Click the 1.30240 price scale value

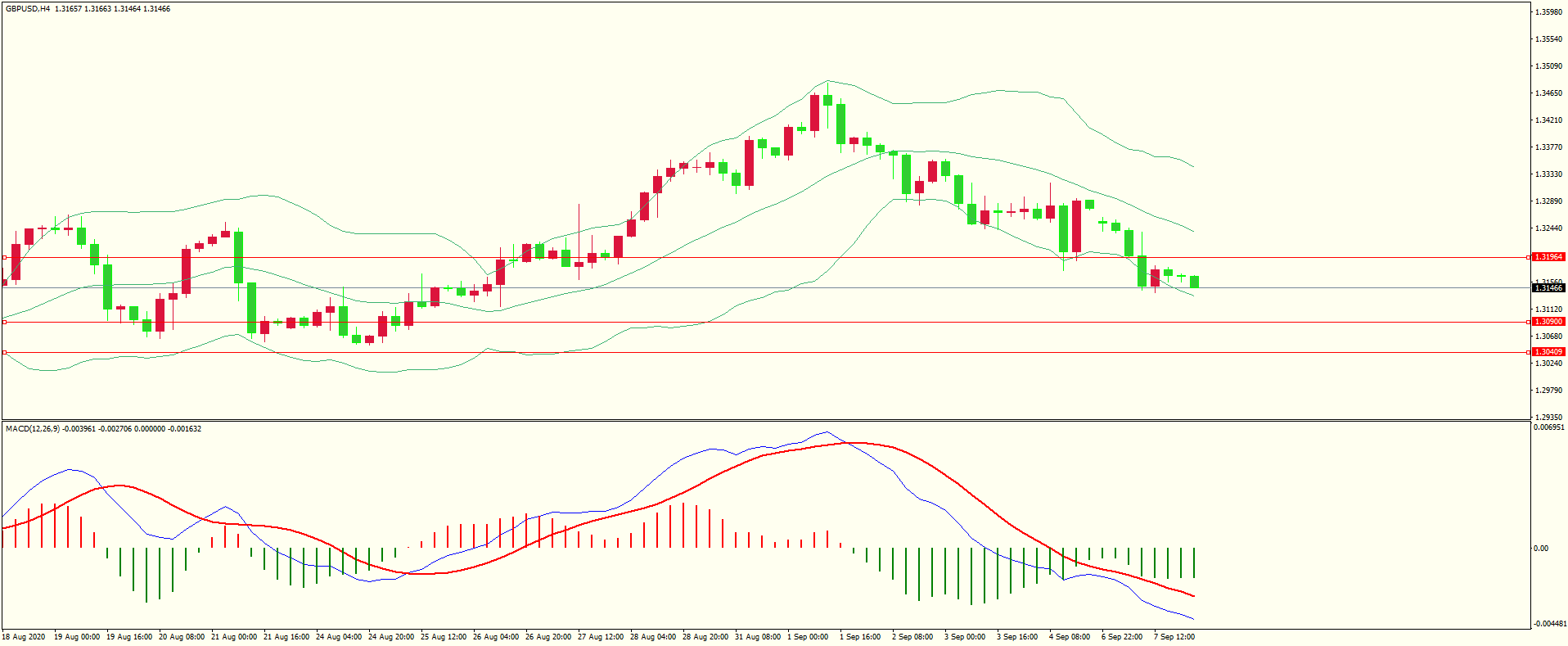click(x=1548, y=364)
